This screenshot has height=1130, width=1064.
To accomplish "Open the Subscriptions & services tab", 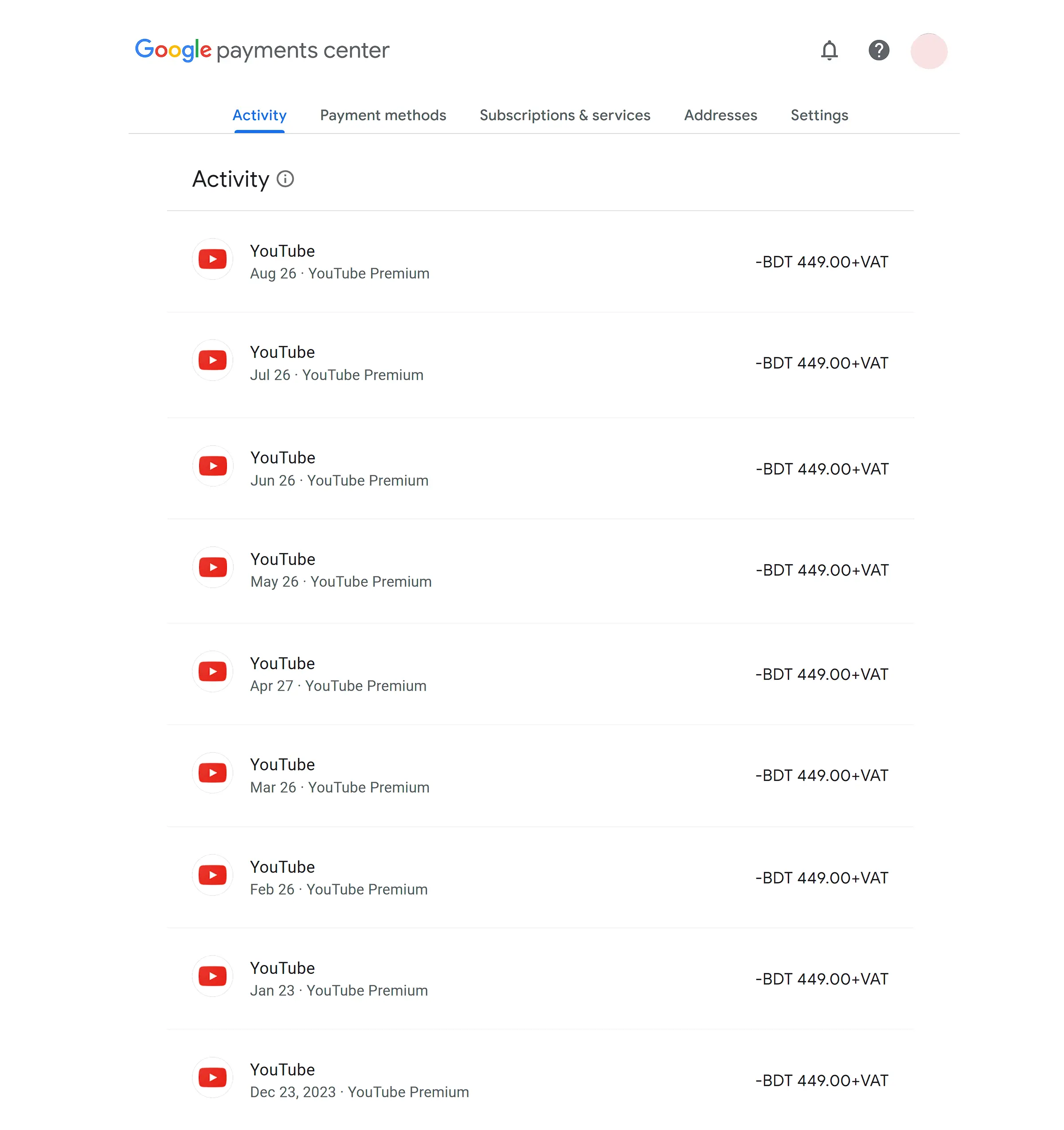I will pos(565,115).
